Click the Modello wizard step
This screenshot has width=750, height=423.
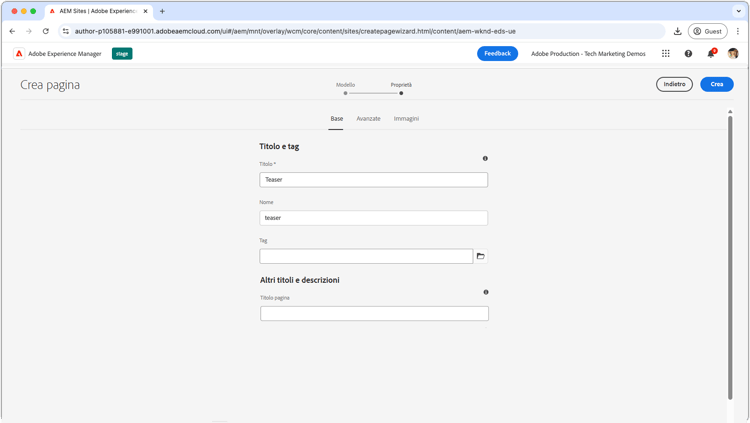click(345, 88)
